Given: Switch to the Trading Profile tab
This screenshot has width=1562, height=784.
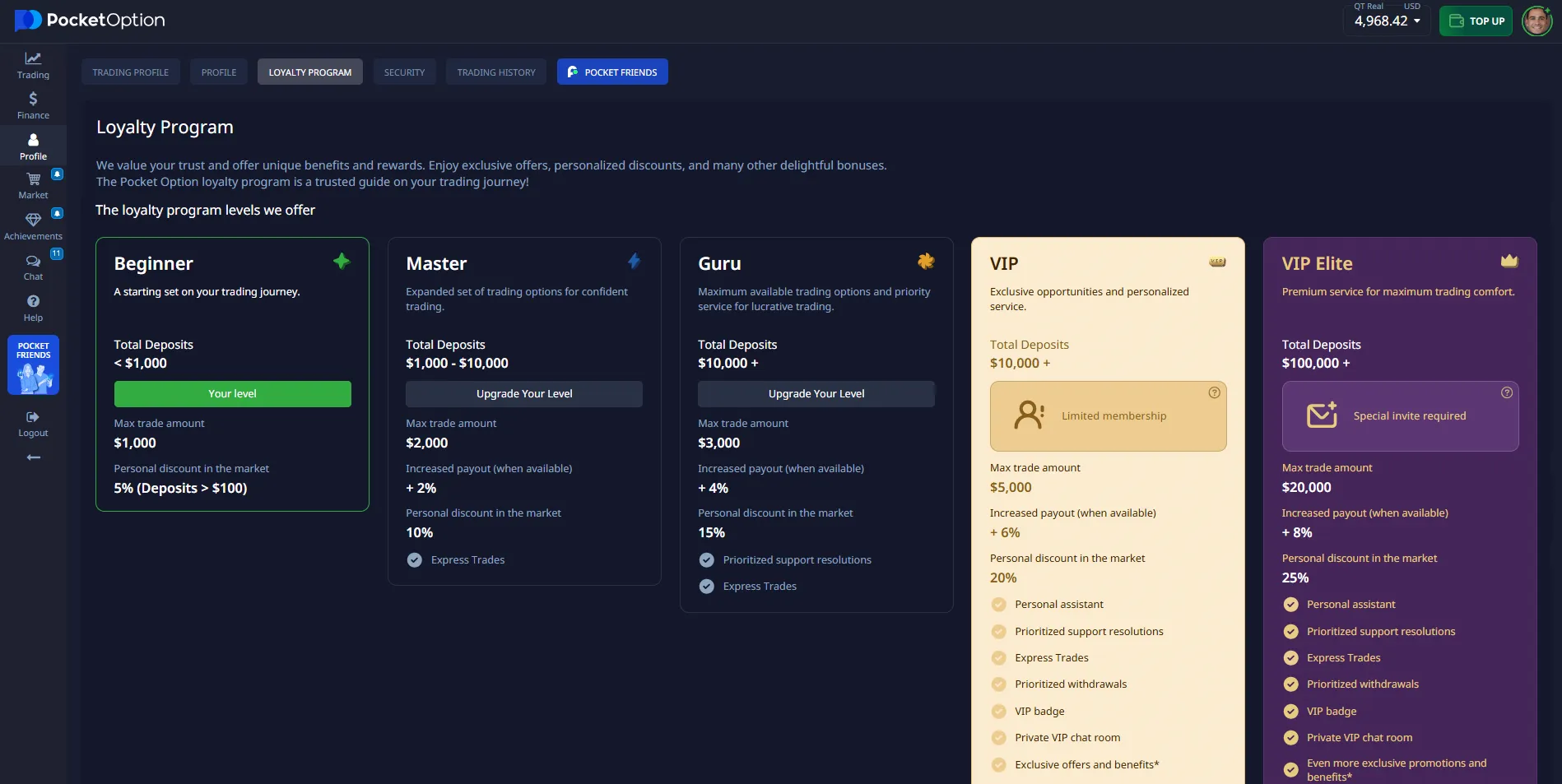Looking at the screenshot, I should coord(130,72).
